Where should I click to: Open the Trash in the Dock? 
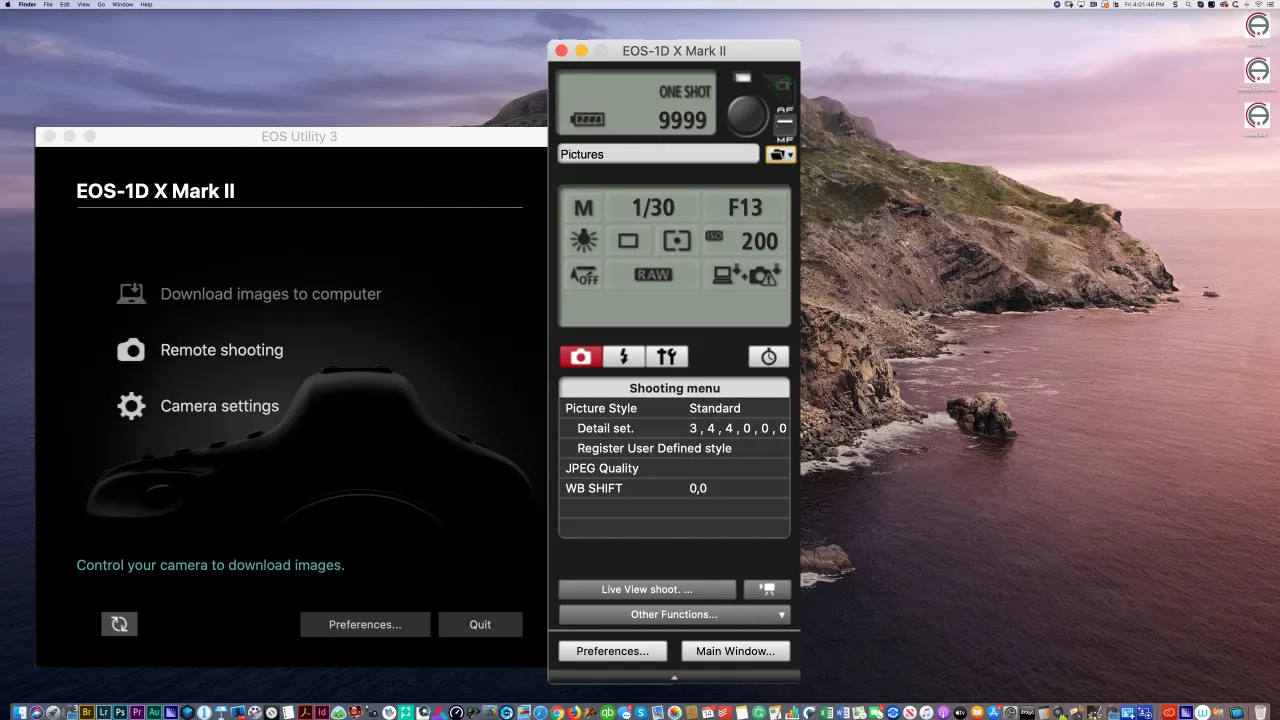[1261, 713]
